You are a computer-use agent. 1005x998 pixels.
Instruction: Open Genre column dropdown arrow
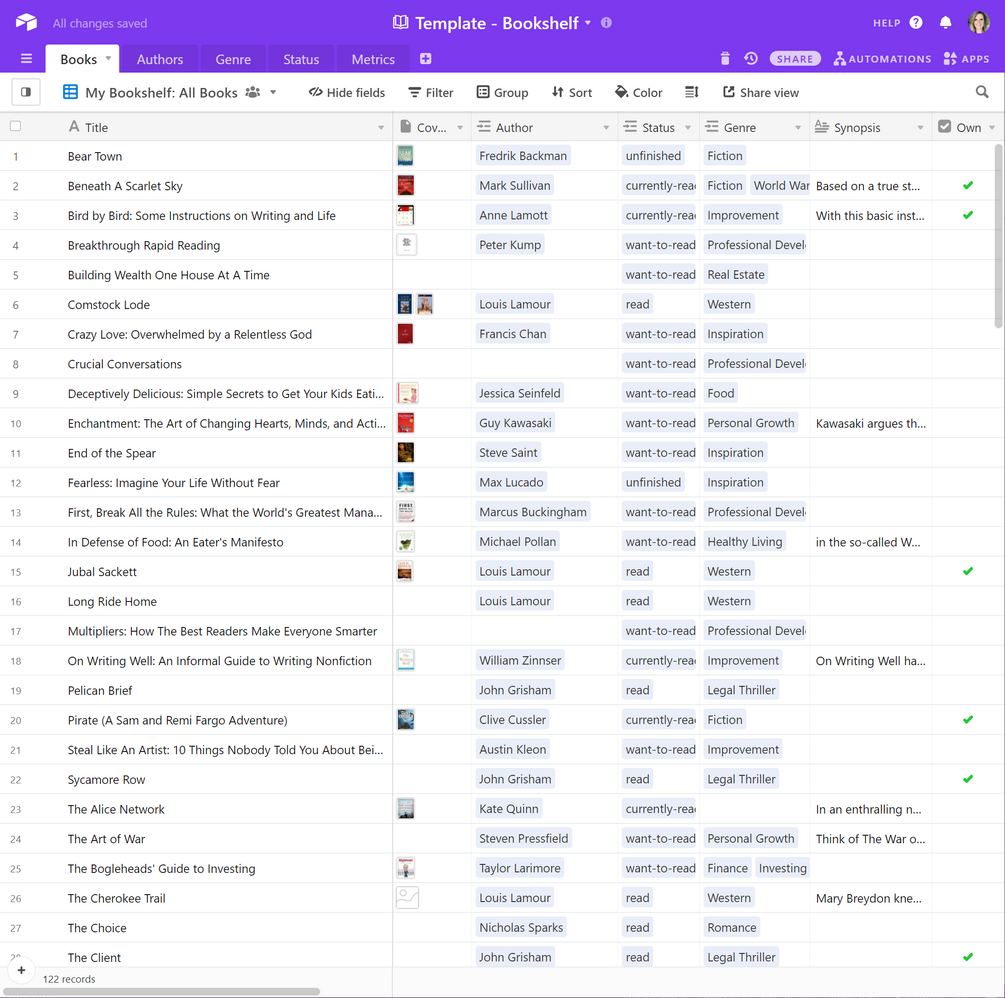click(798, 128)
